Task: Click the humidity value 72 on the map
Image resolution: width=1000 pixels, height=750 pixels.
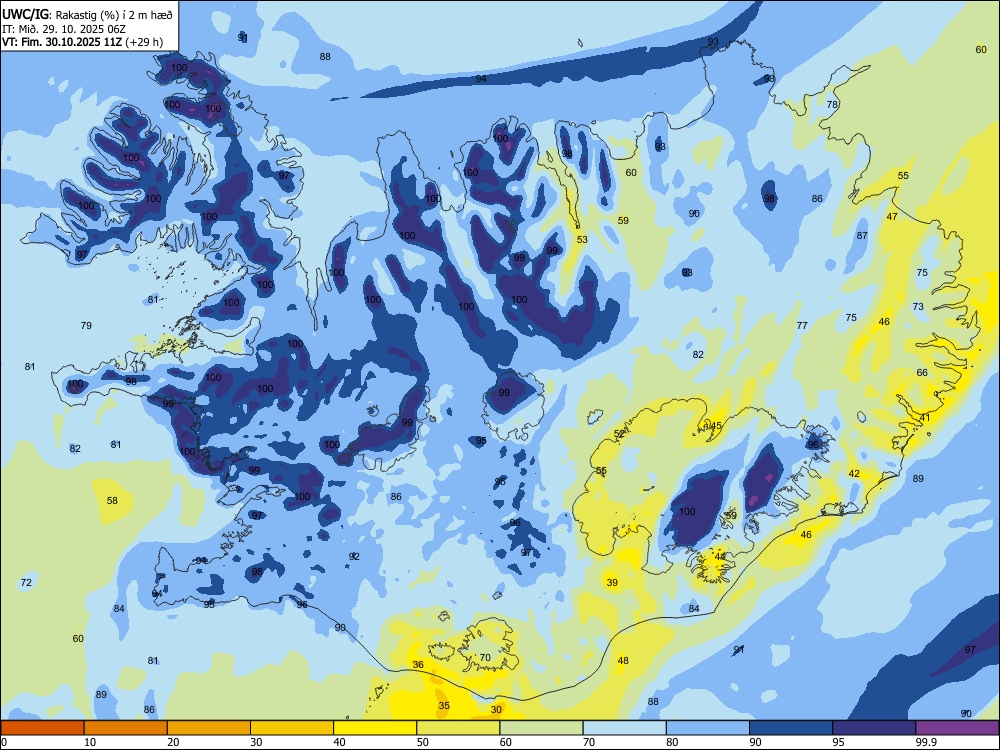Action: [x=26, y=582]
